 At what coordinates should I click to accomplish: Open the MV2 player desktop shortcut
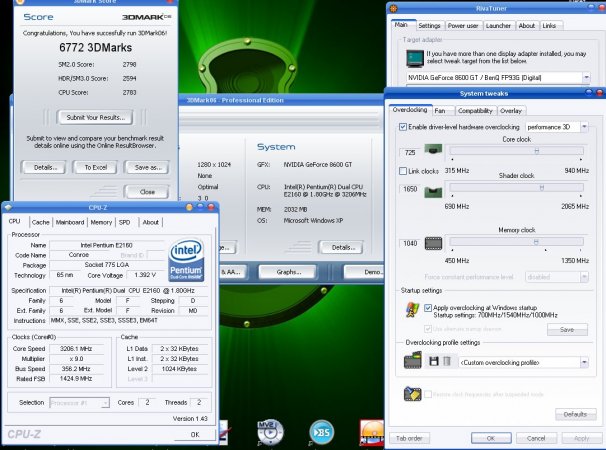coord(270,432)
